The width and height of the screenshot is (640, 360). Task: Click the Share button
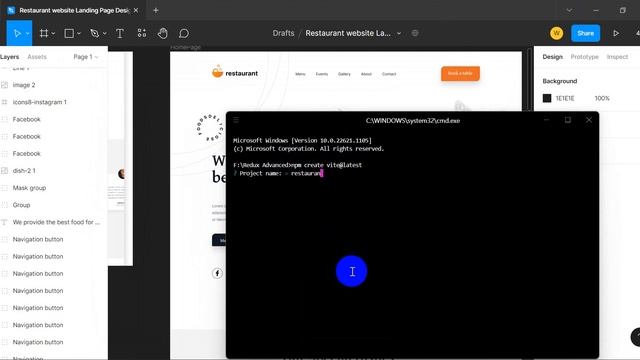(x=586, y=33)
